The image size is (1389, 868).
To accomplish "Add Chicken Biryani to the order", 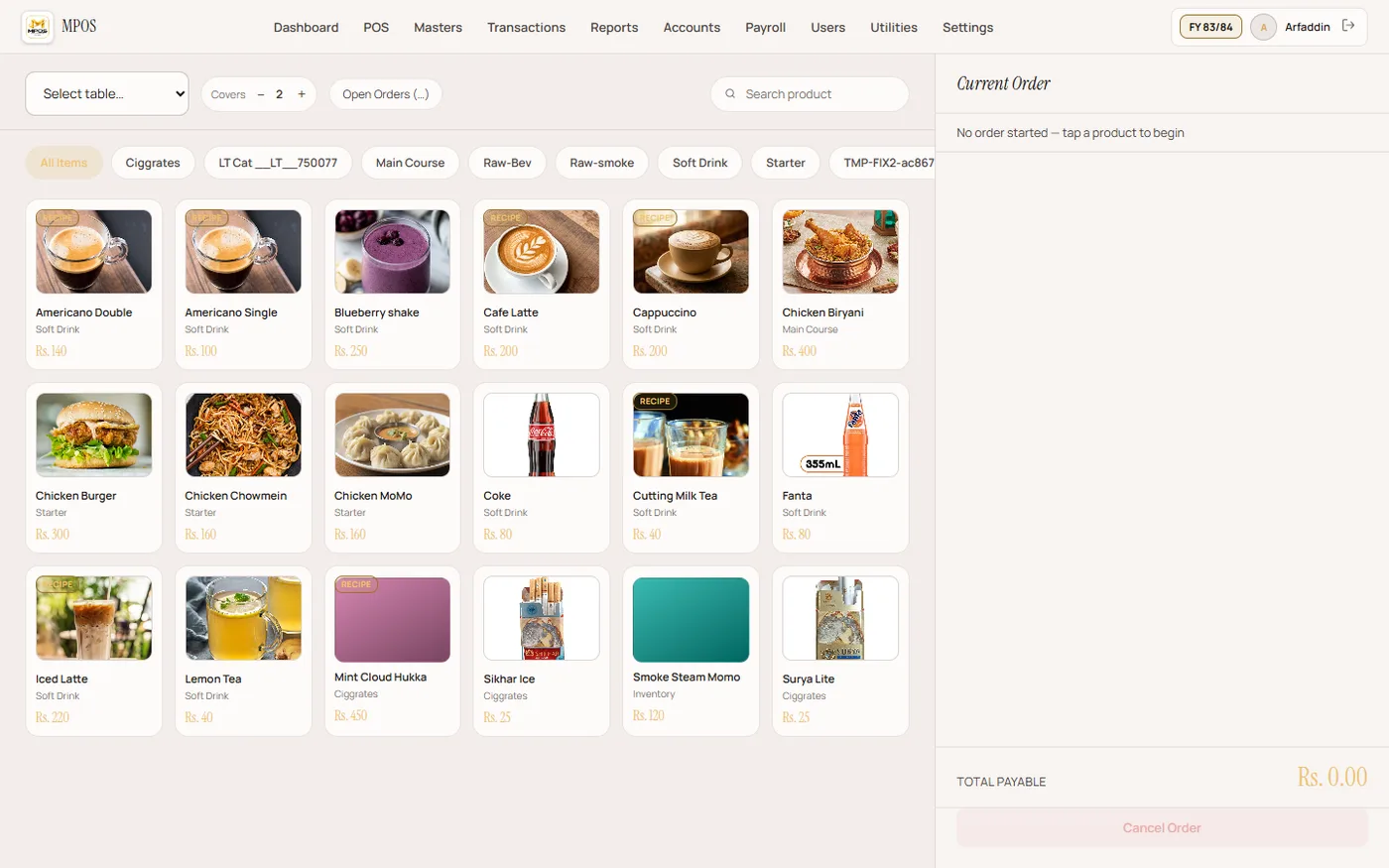I will [840, 285].
